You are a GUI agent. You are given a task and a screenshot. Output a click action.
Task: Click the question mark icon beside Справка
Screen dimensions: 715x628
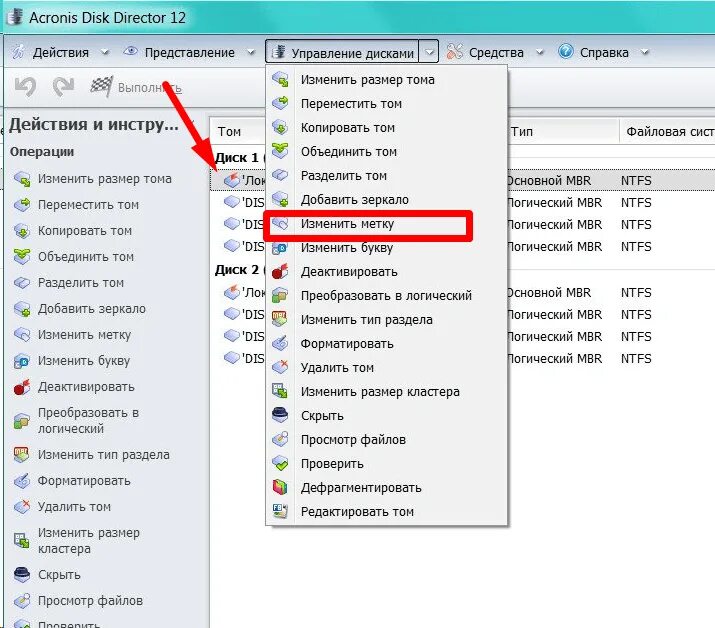point(565,51)
